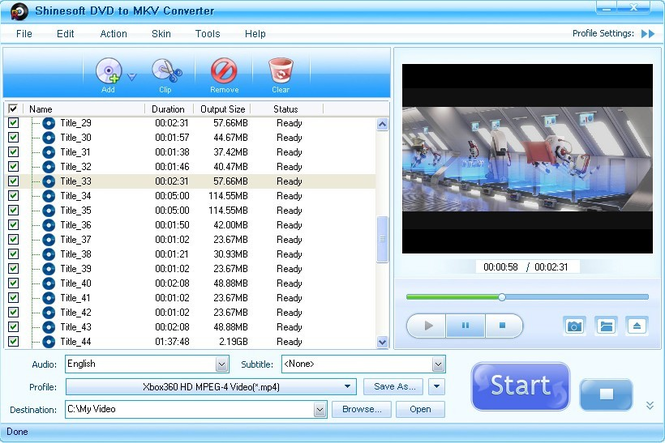The height and width of the screenshot is (443, 665).
Task: Click the disc icon of Title_31
Action: coord(49,152)
